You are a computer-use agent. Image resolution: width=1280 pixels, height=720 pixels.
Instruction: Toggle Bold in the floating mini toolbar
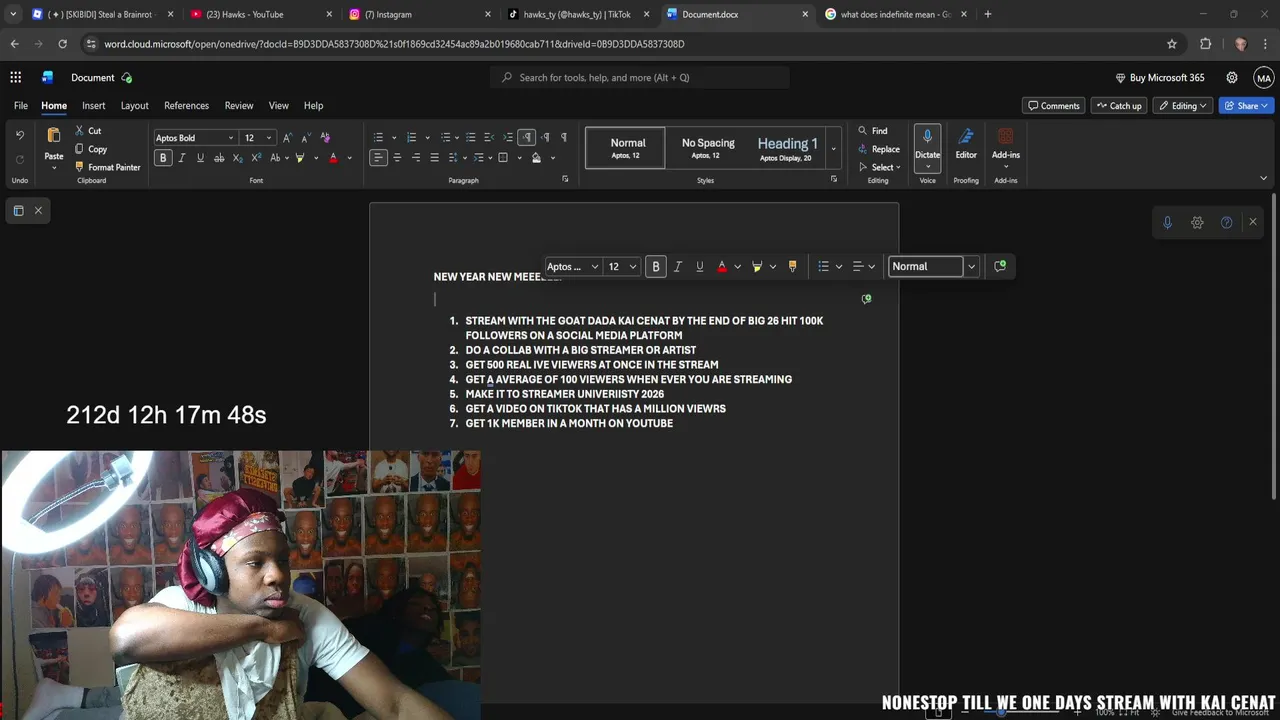pyautogui.click(x=656, y=266)
